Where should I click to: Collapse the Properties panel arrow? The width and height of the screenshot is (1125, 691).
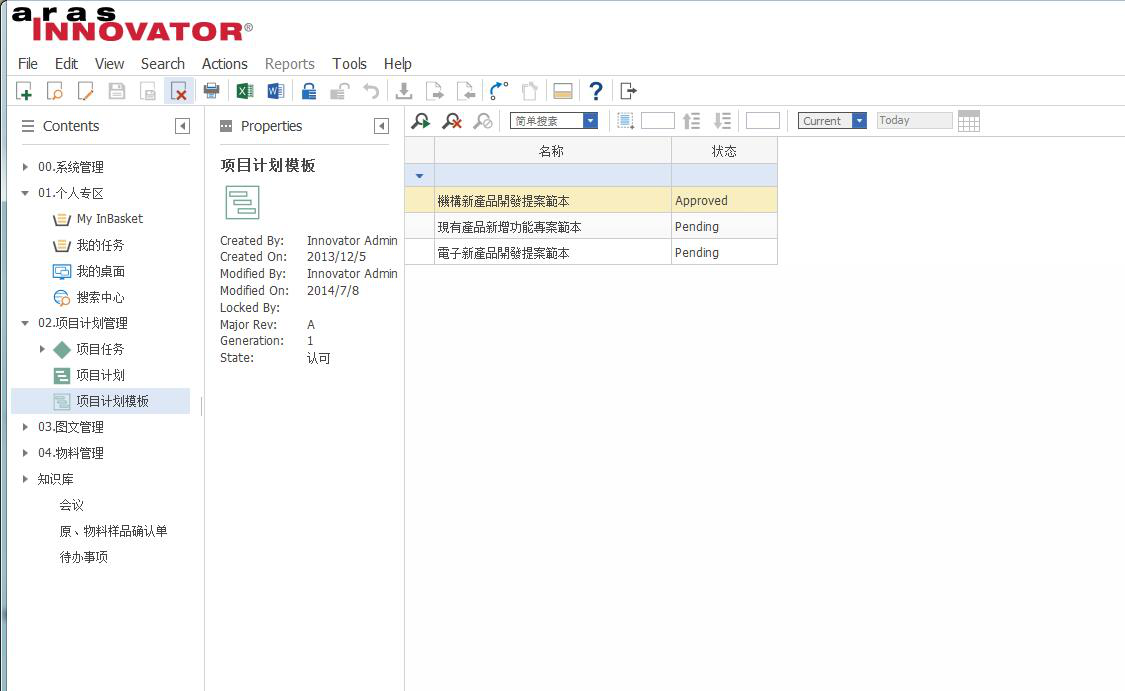[381, 126]
